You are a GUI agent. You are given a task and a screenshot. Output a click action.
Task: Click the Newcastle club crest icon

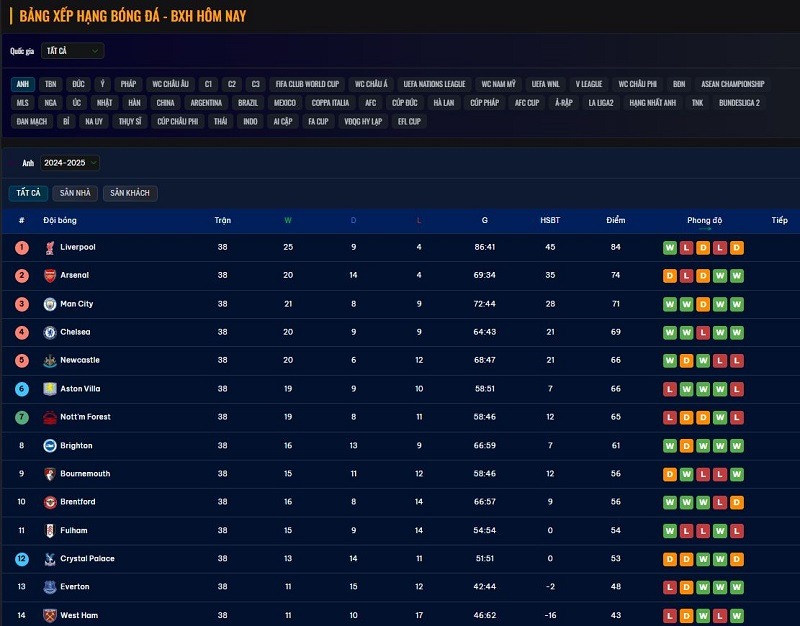(x=49, y=360)
